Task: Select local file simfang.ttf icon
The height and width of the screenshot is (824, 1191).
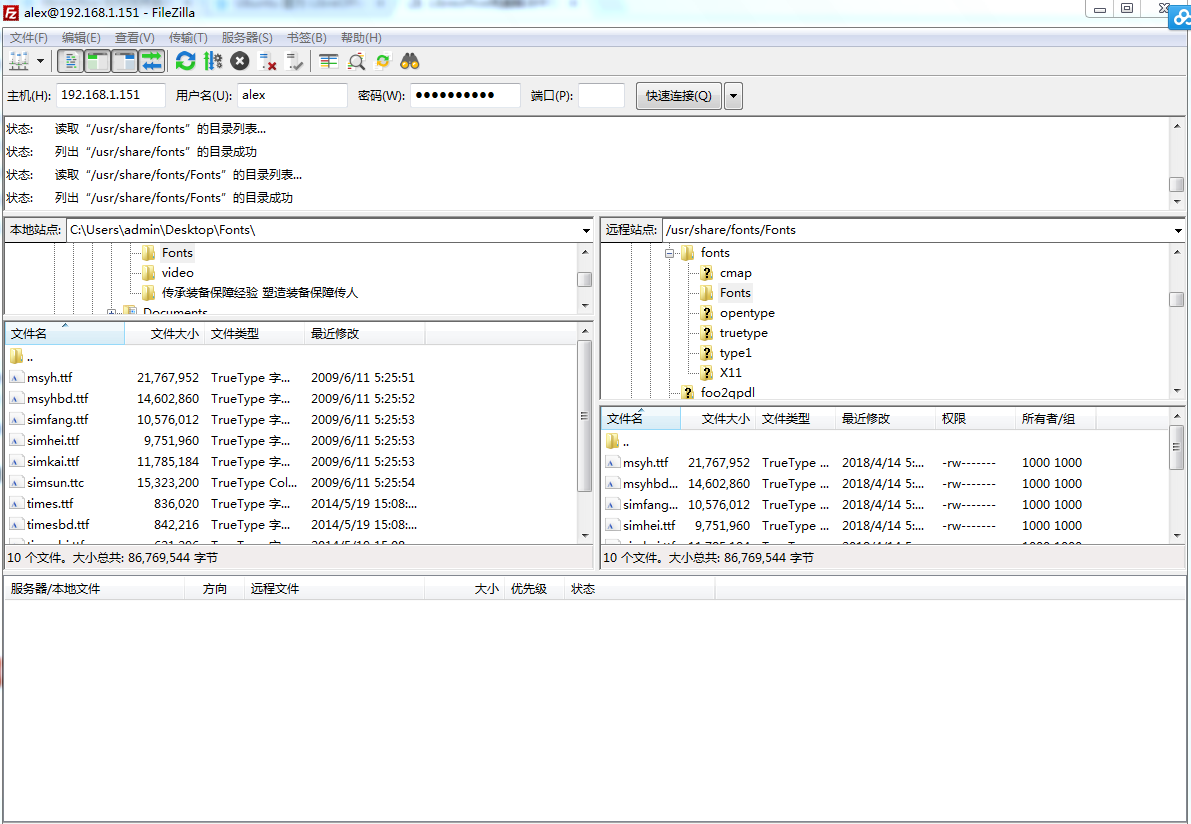Action: (16, 419)
